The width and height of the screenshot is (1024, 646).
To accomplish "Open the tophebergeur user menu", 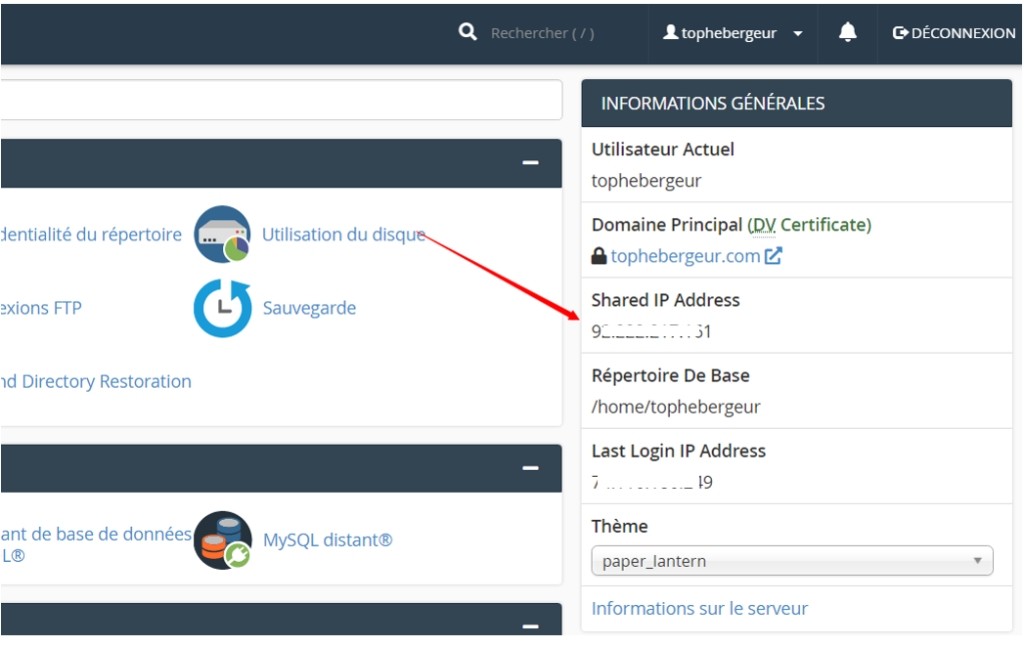I will (x=732, y=33).
